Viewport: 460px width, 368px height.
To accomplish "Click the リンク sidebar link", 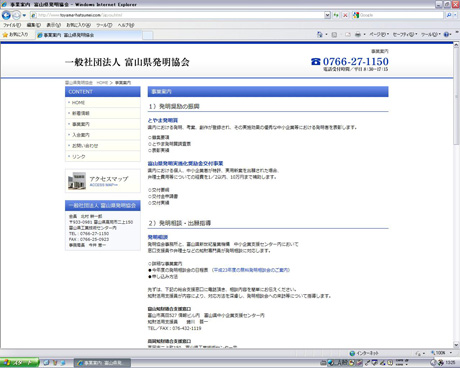I will [79, 157].
